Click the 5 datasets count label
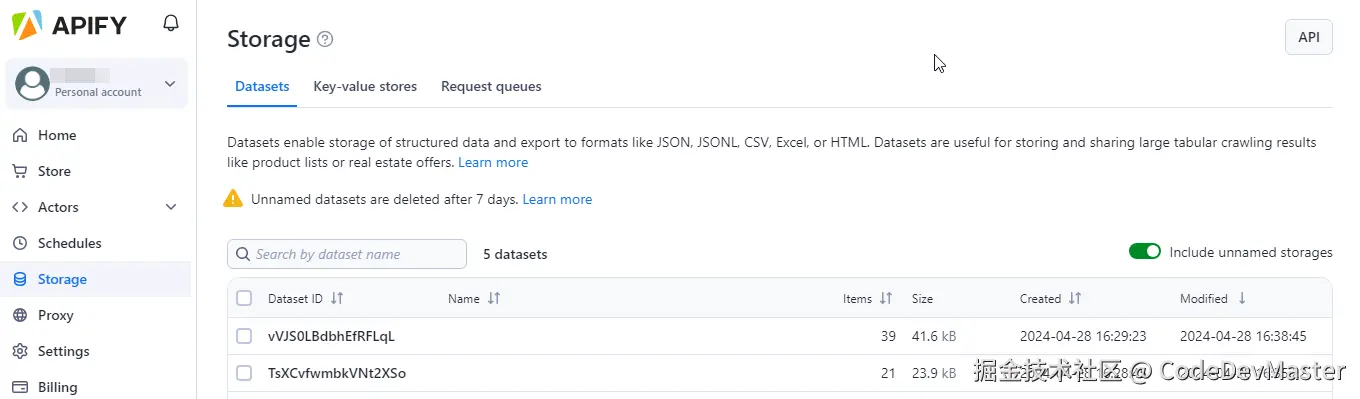Viewport: 1360px width, 399px height. coord(515,254)
